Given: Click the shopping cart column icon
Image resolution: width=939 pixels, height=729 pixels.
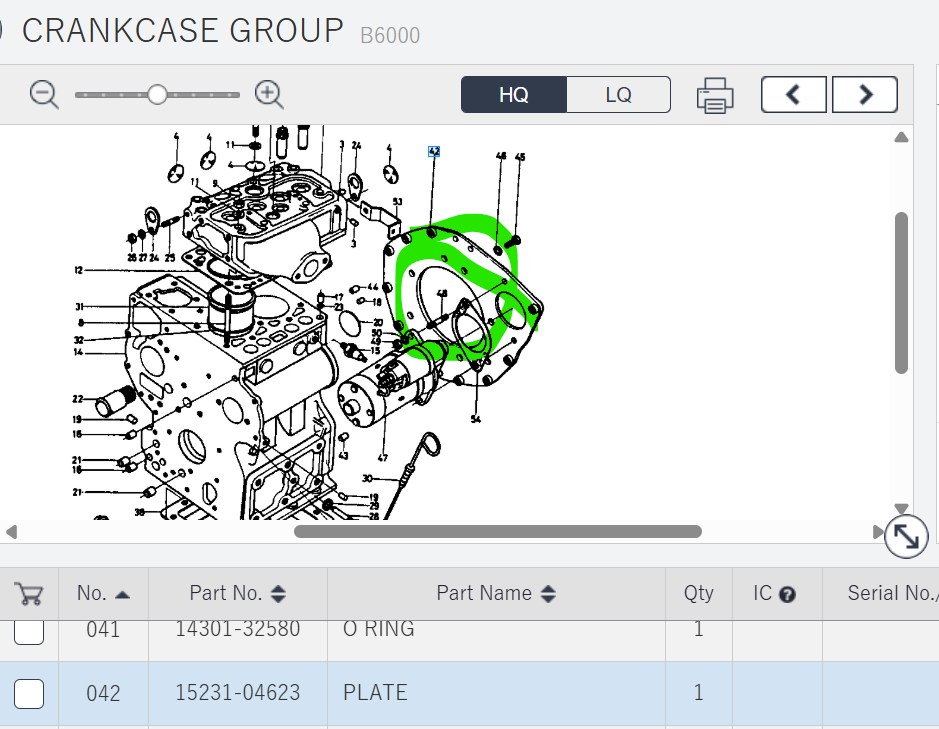Looking at the screenshot, I should [x=29, y=594].
